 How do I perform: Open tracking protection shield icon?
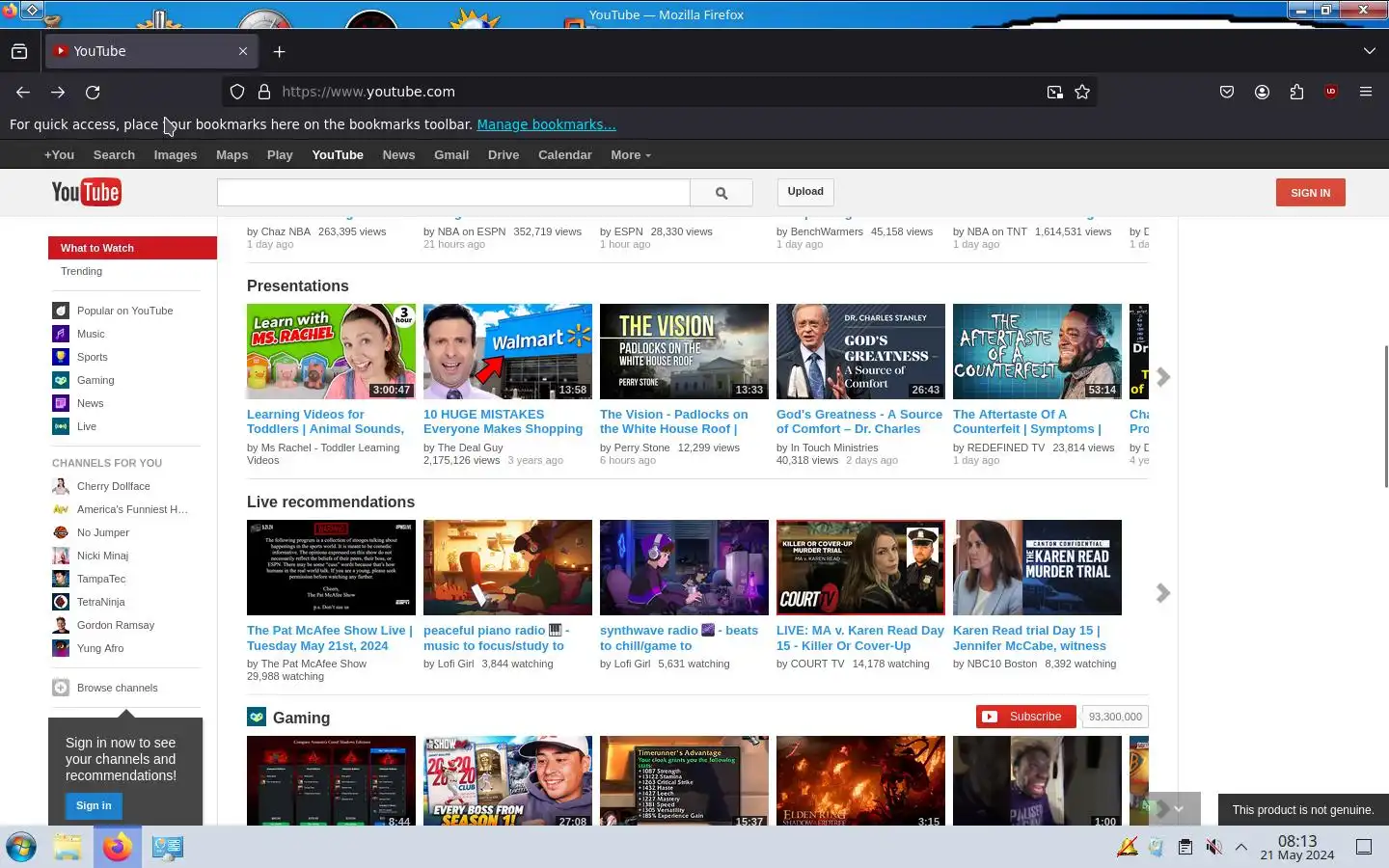237,92
